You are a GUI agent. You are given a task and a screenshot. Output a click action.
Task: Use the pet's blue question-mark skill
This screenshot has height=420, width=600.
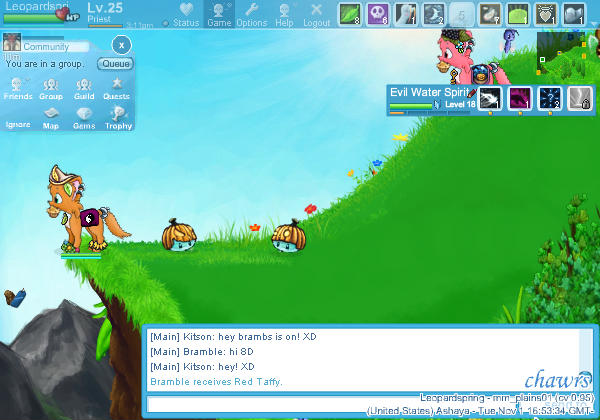point(550,98)
